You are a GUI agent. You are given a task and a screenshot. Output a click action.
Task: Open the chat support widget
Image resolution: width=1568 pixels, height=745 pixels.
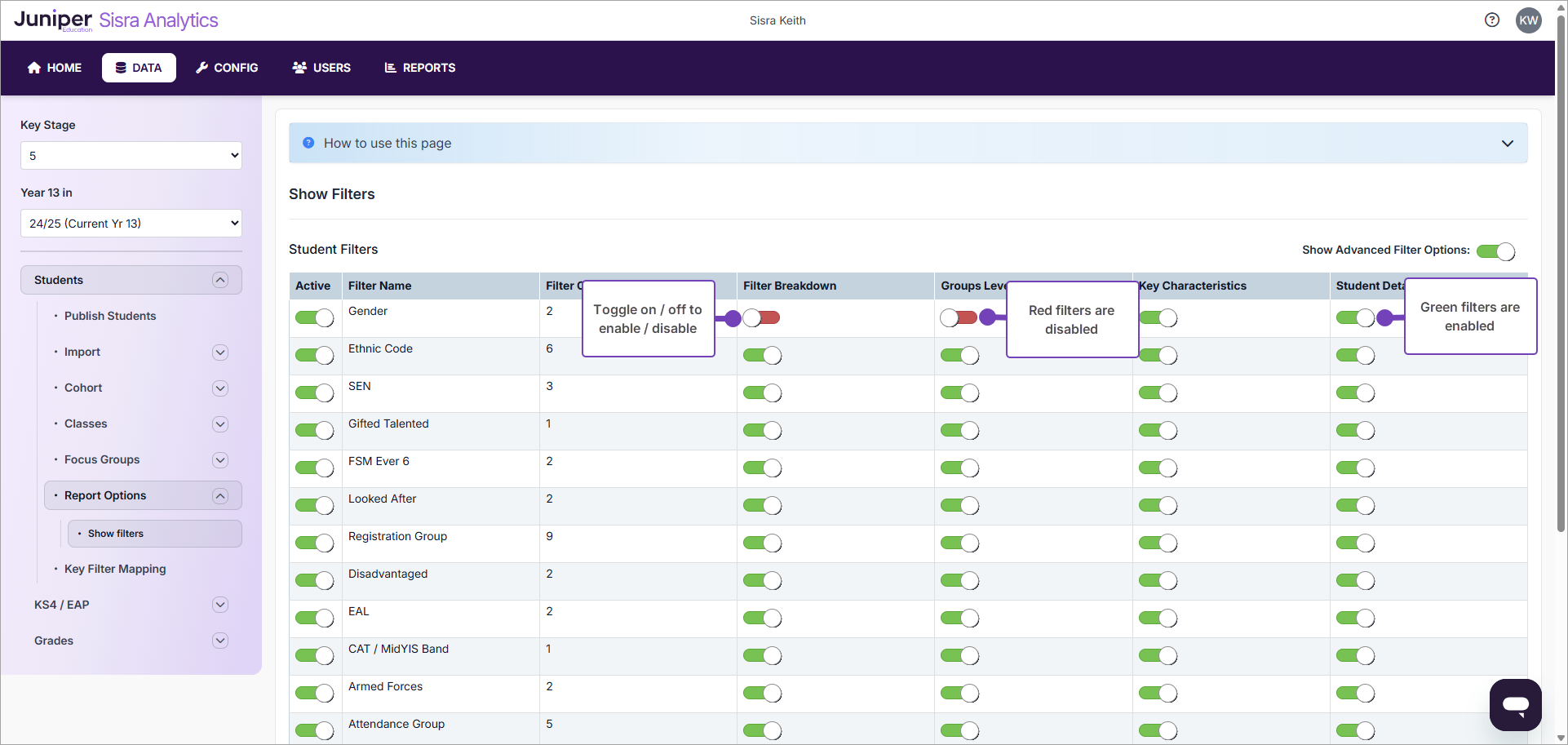pos(1515,704)
